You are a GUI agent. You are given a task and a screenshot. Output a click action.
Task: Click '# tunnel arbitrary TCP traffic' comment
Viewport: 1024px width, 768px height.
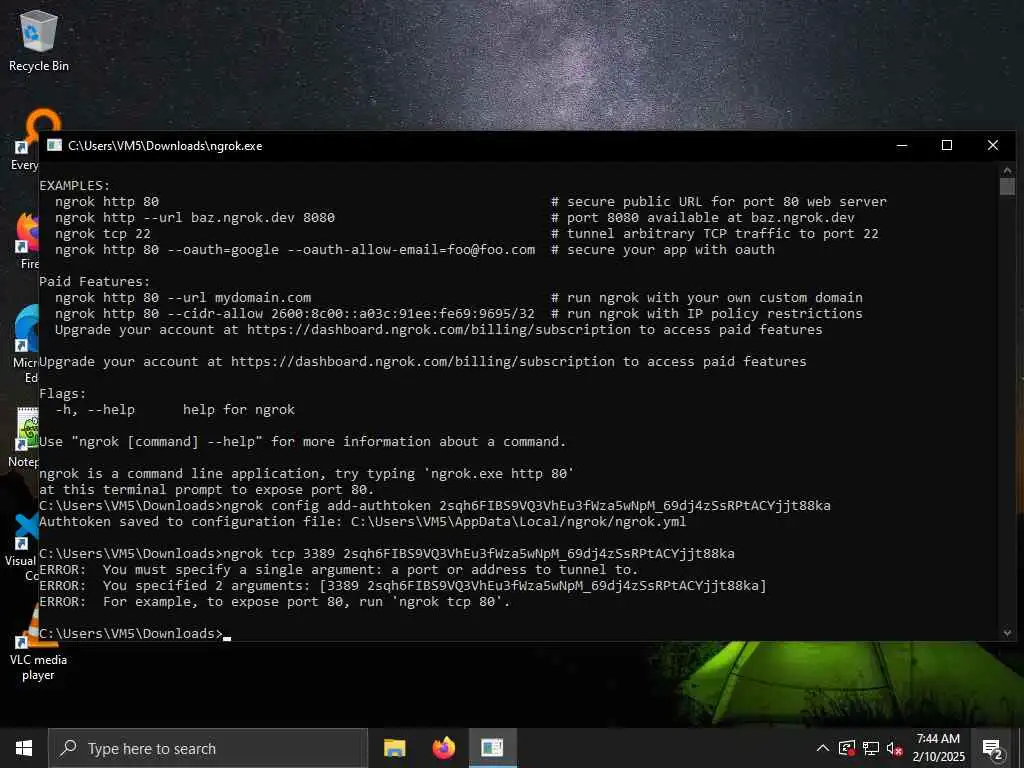click(x=714, y=234)
